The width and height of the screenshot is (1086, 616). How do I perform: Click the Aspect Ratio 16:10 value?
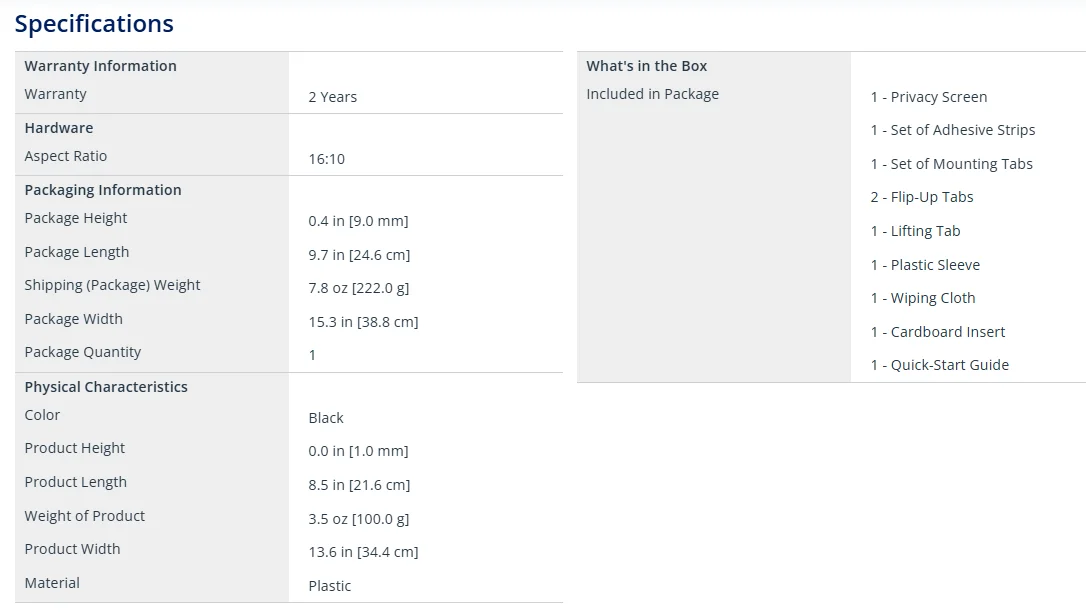pos(326,159)
